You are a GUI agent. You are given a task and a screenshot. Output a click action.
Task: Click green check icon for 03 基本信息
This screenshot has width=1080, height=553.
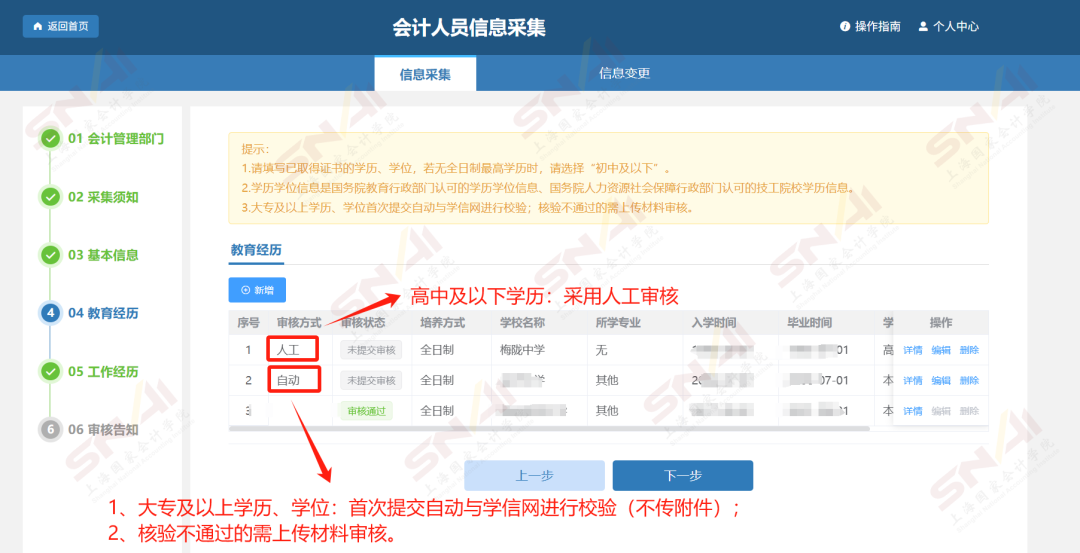[x=50, y=255]
